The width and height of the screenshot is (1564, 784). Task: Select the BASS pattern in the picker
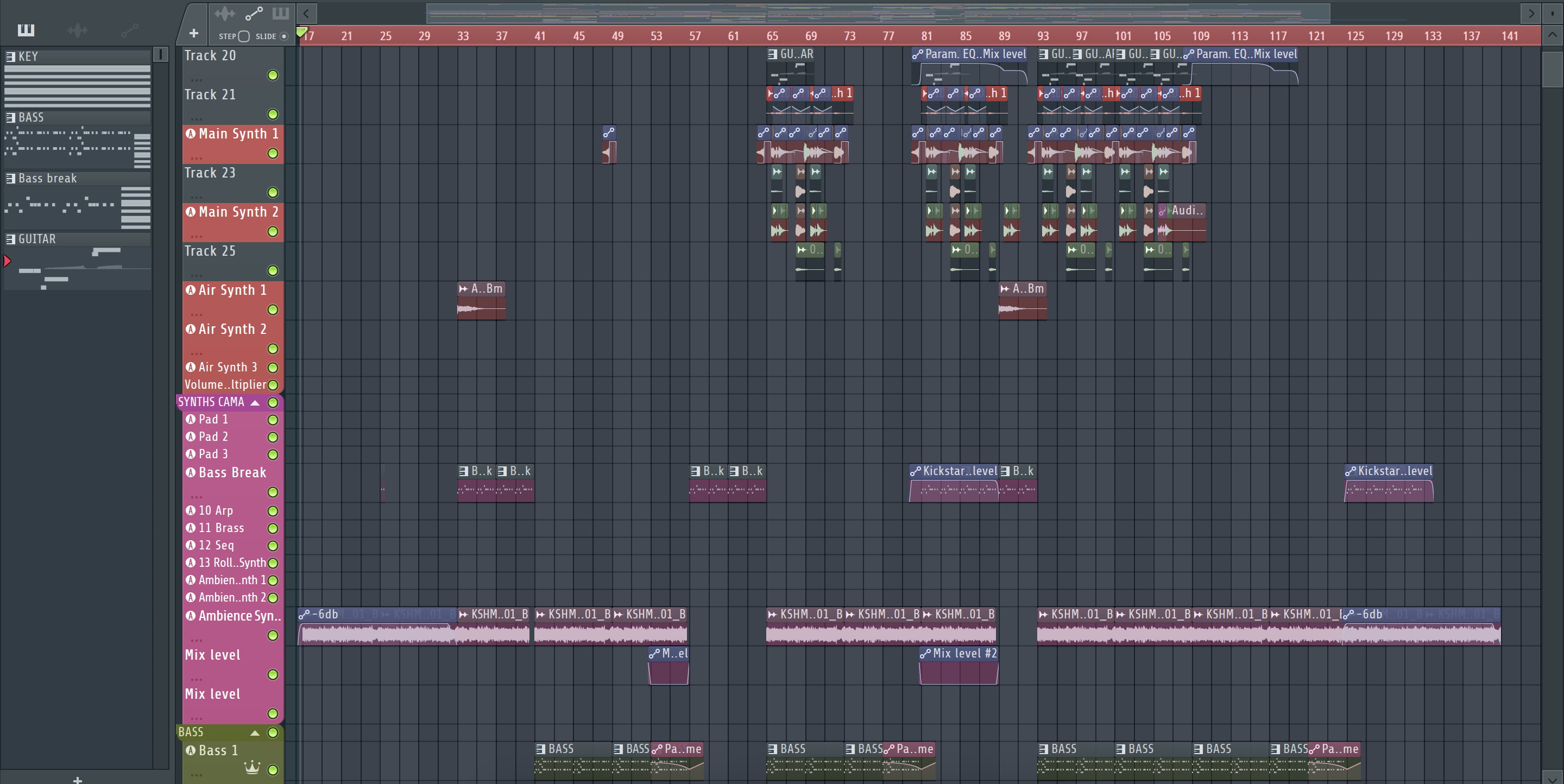point(77,140)
